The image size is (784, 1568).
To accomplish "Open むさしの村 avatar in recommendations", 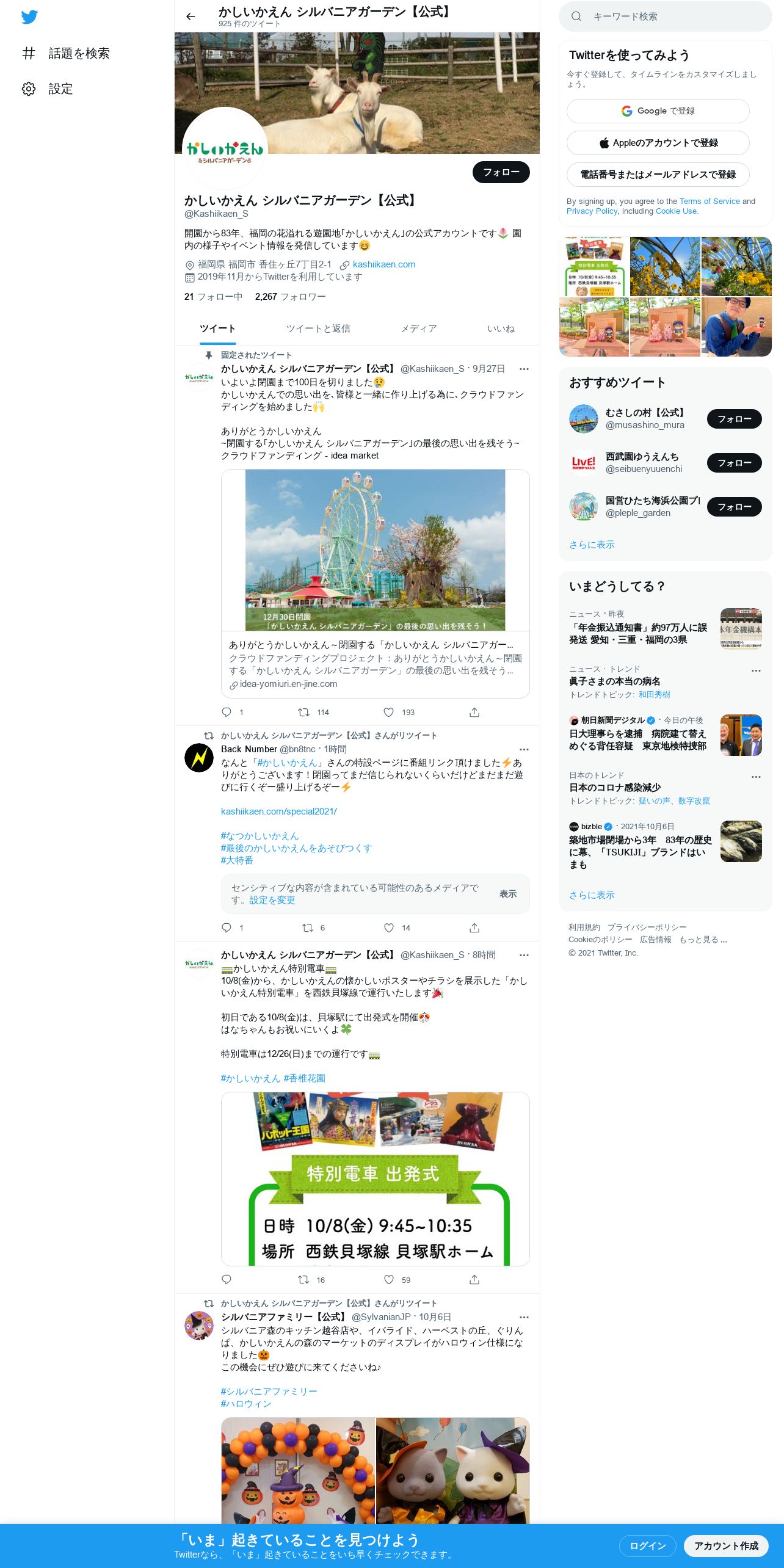I will coord(584,419).
